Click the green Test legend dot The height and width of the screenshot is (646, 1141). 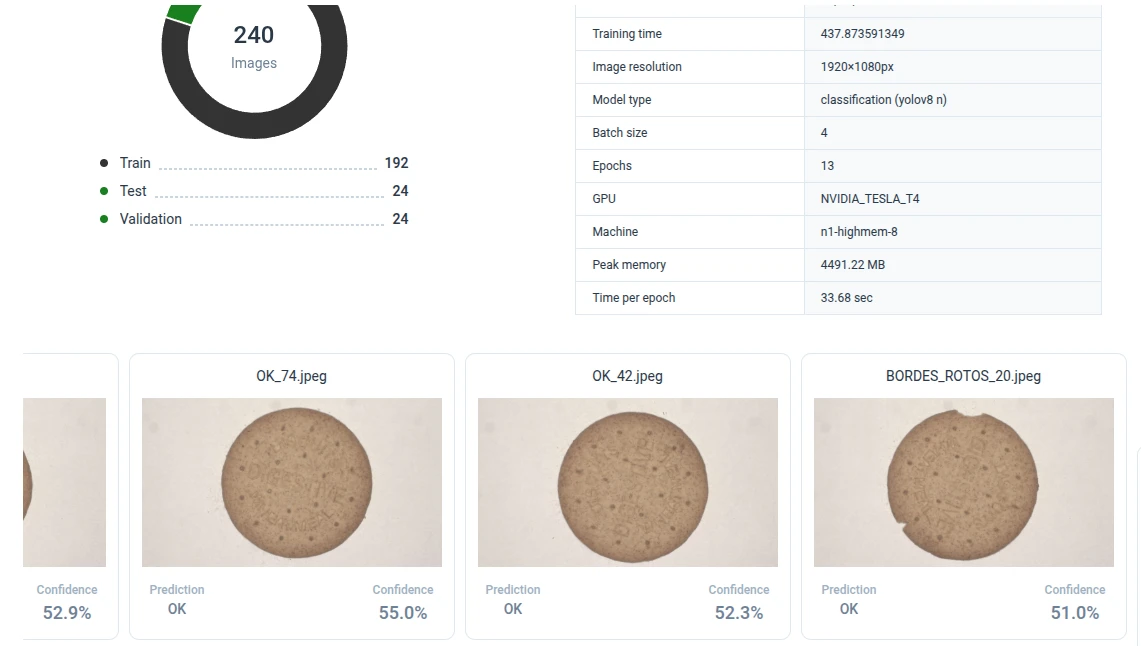pos(104,191)
